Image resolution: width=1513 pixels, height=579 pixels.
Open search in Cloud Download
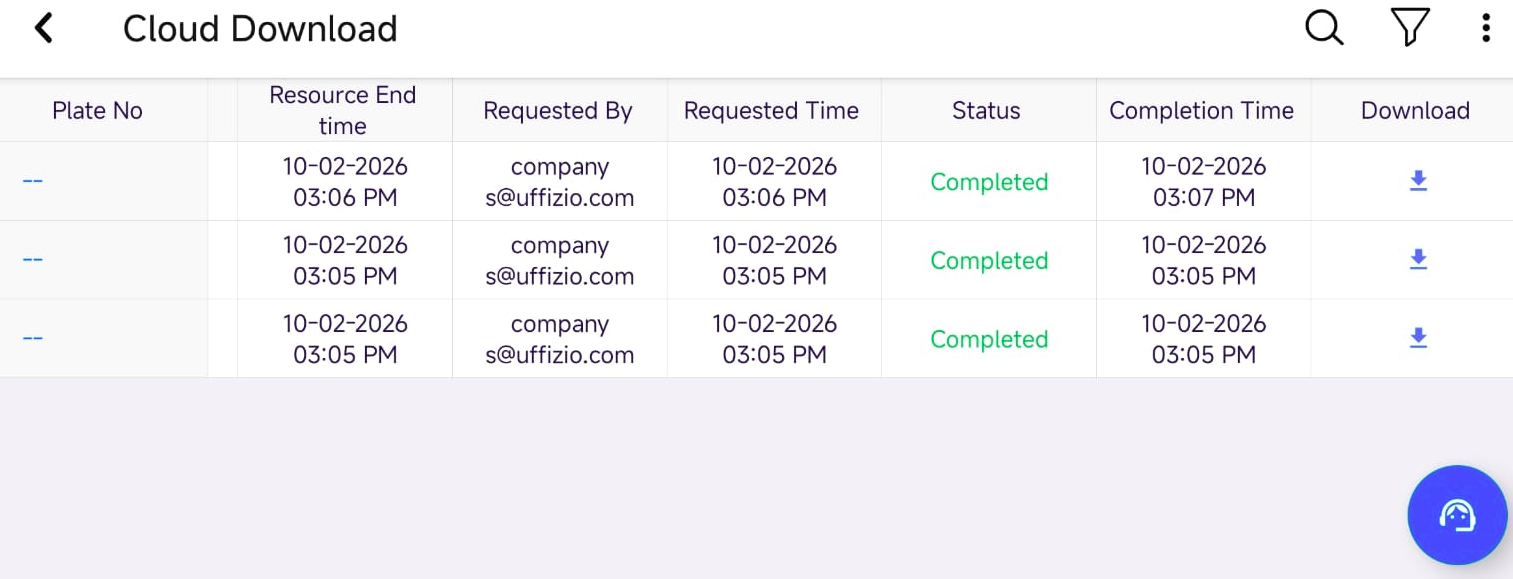pyautogui.click(x=1324, y=28)
